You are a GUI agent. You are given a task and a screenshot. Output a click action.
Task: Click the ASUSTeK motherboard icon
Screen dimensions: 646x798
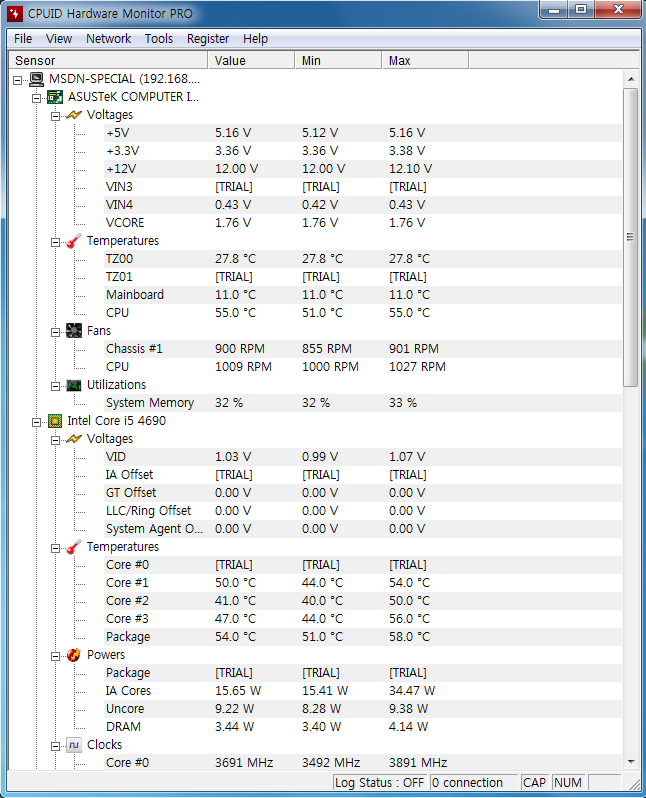(x=55, y=97)
